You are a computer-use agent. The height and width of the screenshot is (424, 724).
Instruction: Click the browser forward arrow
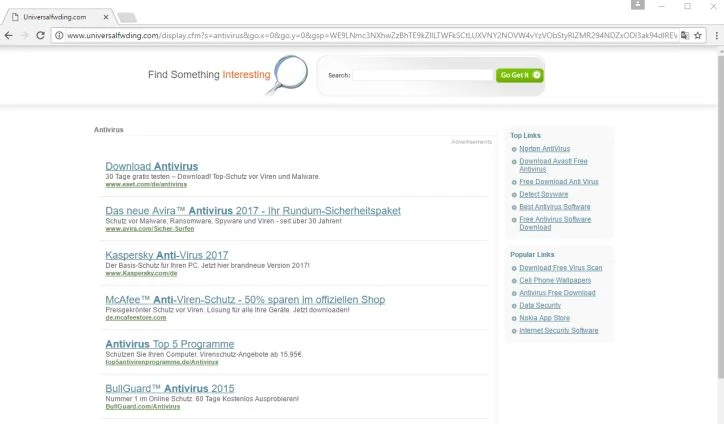coord(24,36)
